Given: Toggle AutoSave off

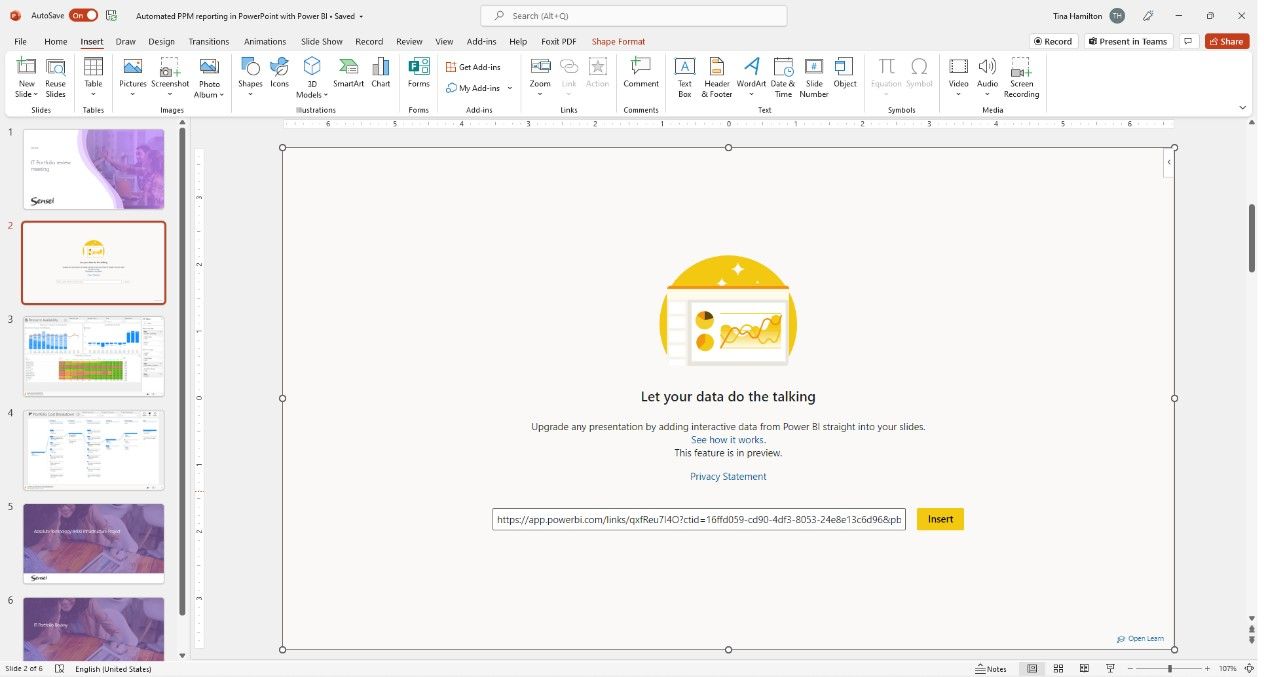Looking at the screenshot, I should coord(83,15).
